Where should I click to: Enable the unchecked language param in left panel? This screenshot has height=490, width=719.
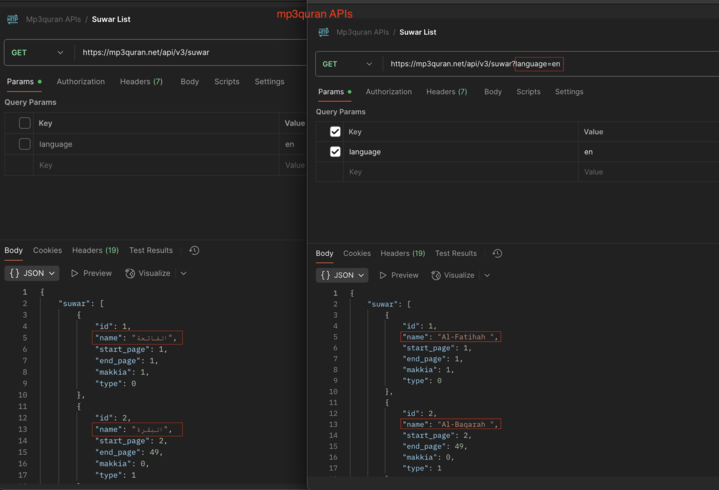[25, 144]
